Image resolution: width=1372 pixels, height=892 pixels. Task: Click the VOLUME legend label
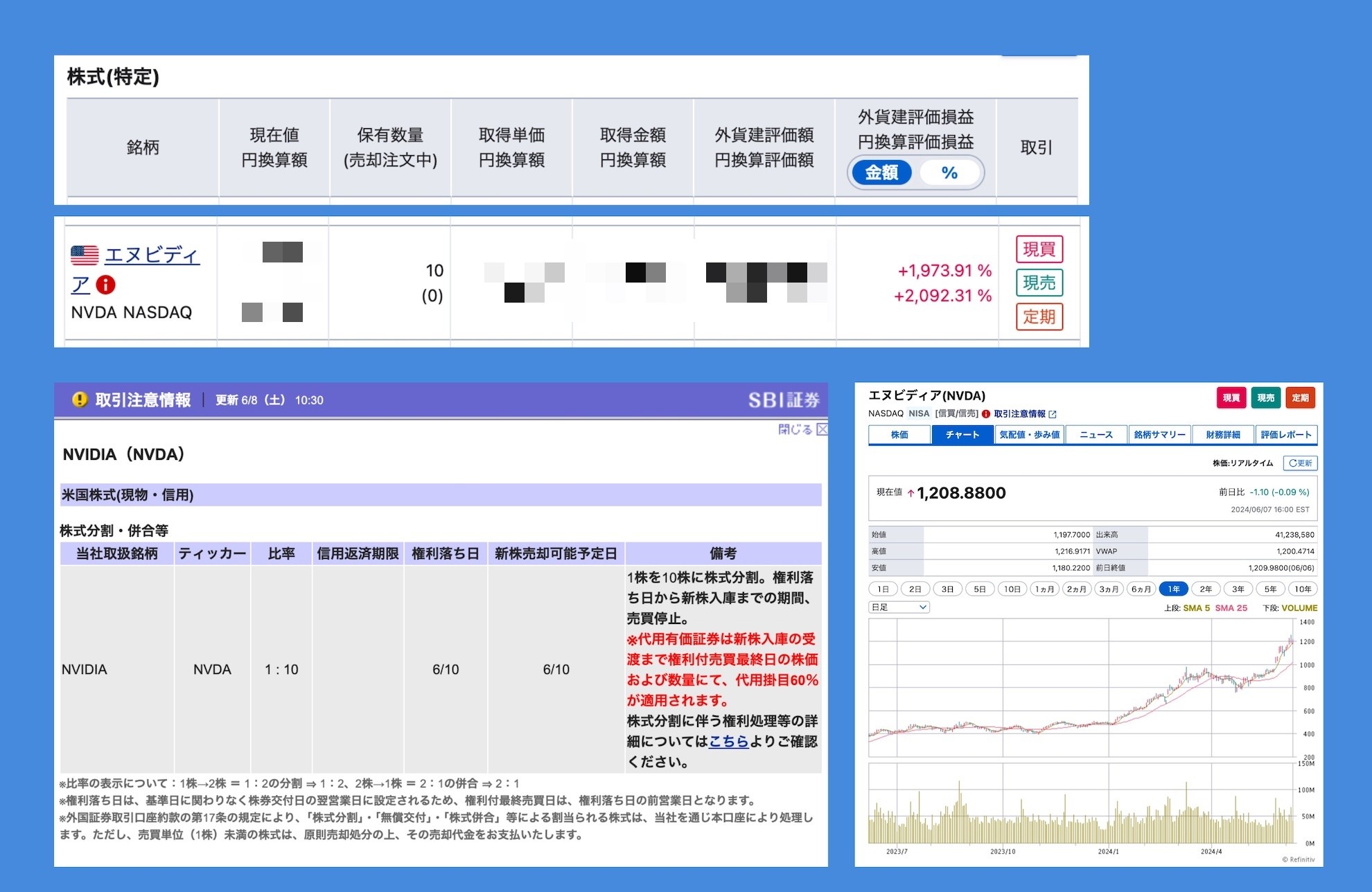tap(1299, 608)
